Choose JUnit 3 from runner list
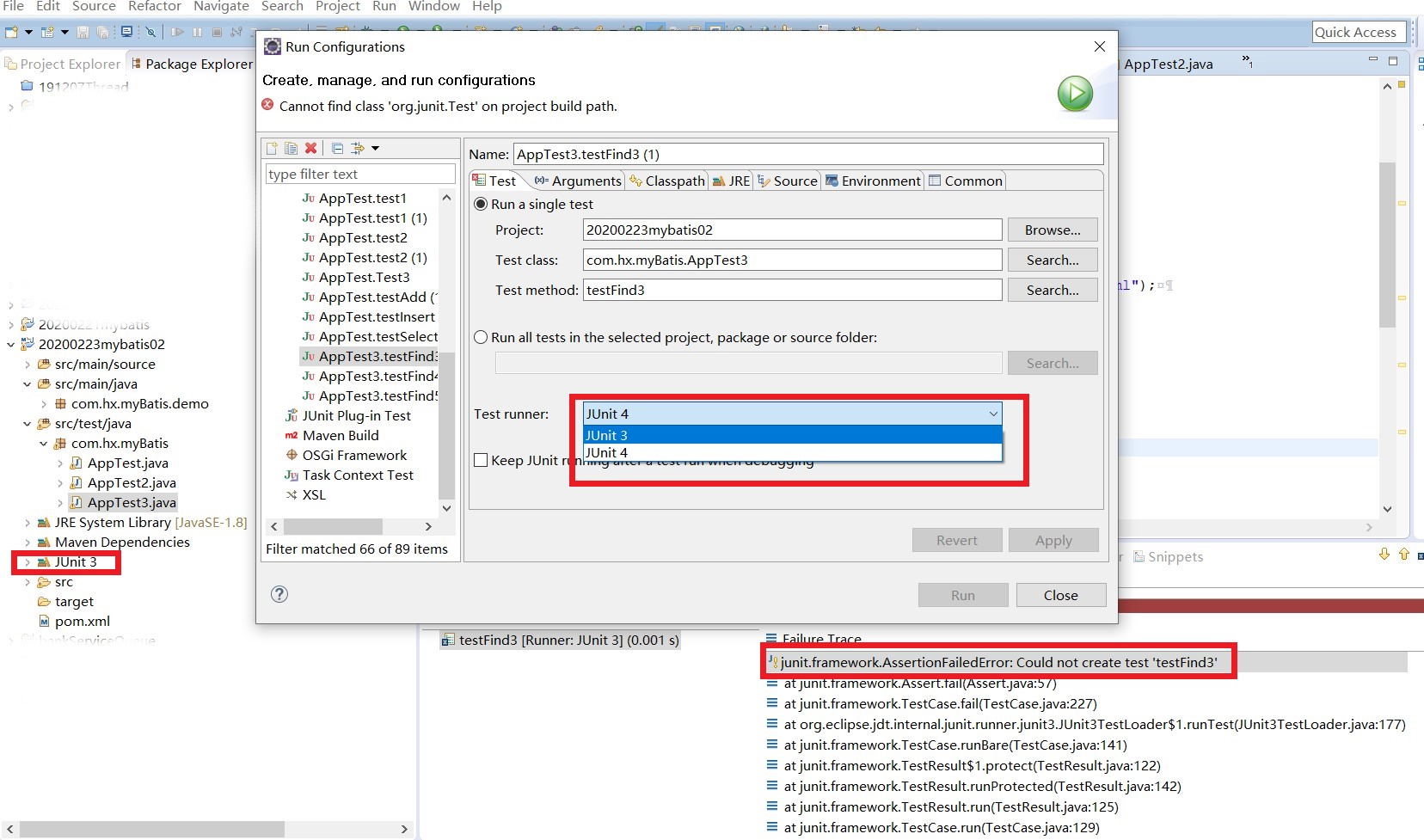 click(x=792, y=435)
